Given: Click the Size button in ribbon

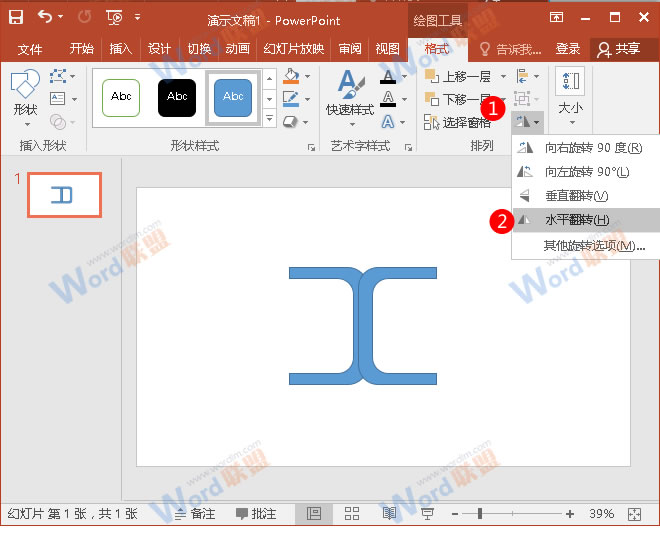Looking at the screenshot, I should point(570,95).
